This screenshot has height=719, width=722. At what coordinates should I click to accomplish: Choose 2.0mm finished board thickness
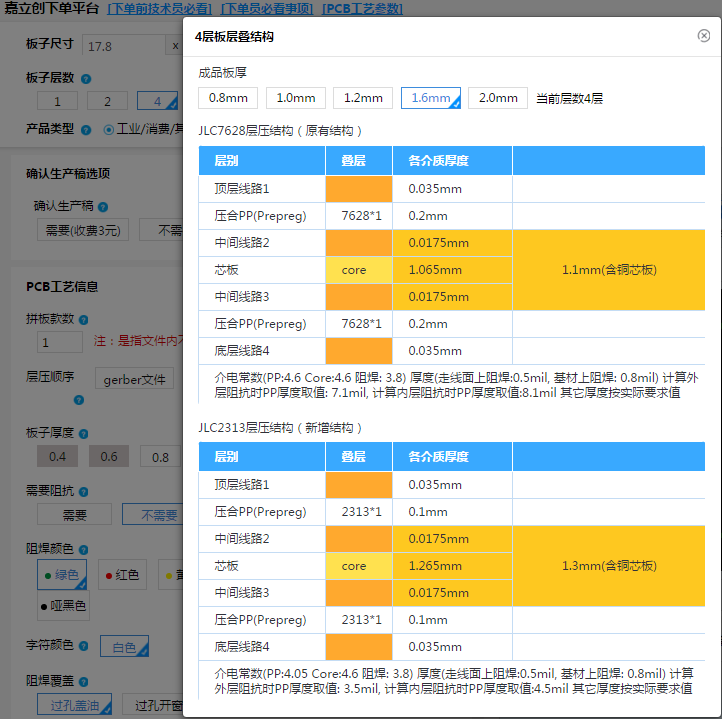tap(498, 98)
